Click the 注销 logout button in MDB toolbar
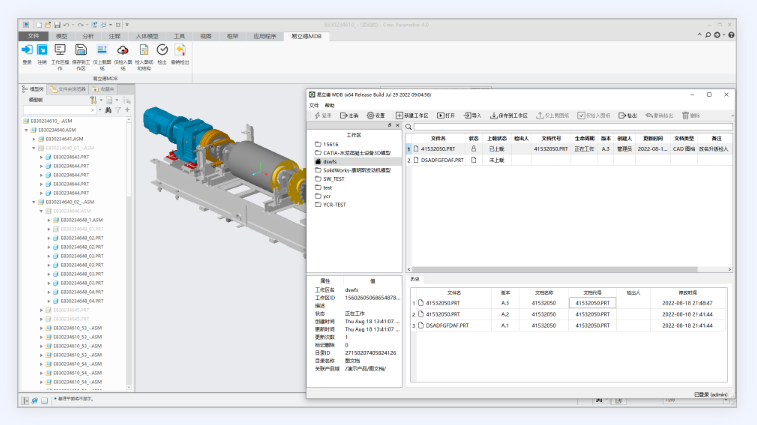 point(349,115)
